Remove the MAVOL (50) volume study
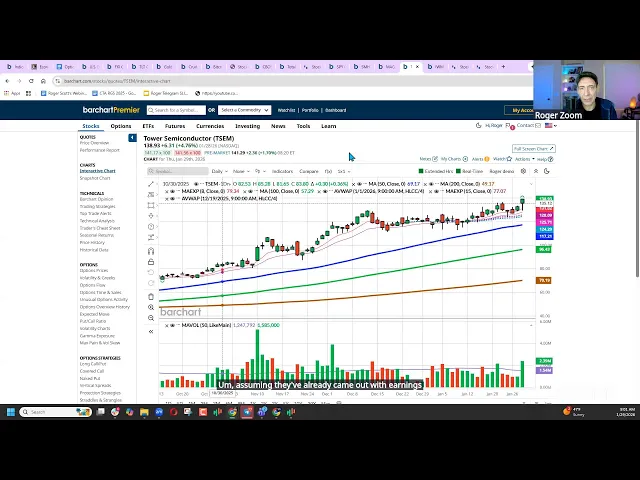This screenshot has width=640, height=480. point(167,325)
